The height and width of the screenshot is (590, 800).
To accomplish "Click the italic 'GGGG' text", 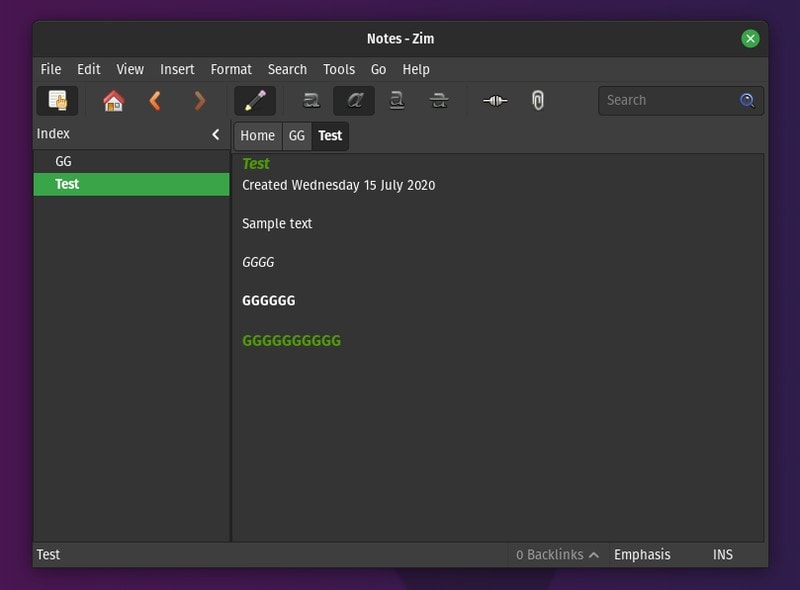I will pos(258,262).
